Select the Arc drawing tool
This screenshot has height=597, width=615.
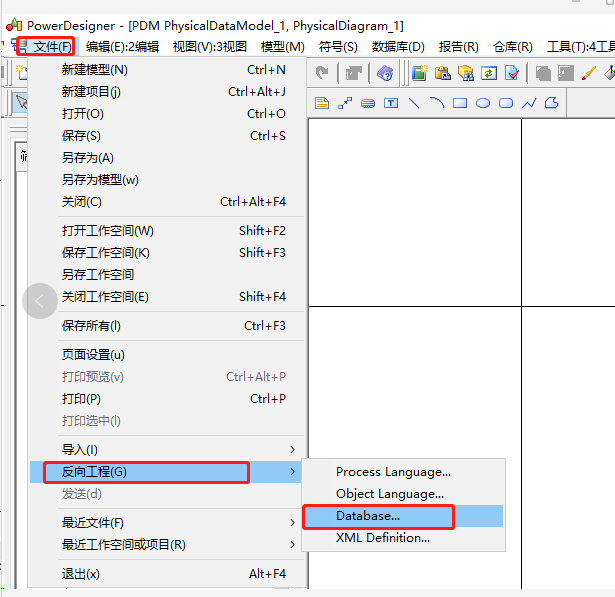click(437, 103)
